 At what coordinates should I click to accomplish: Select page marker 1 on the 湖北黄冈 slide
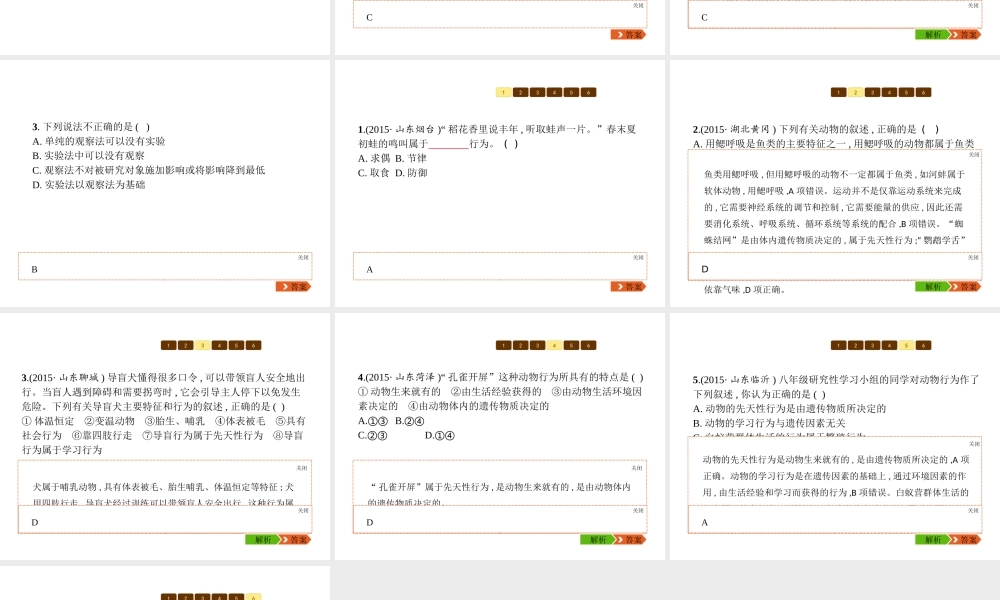[x=839, y=92]
